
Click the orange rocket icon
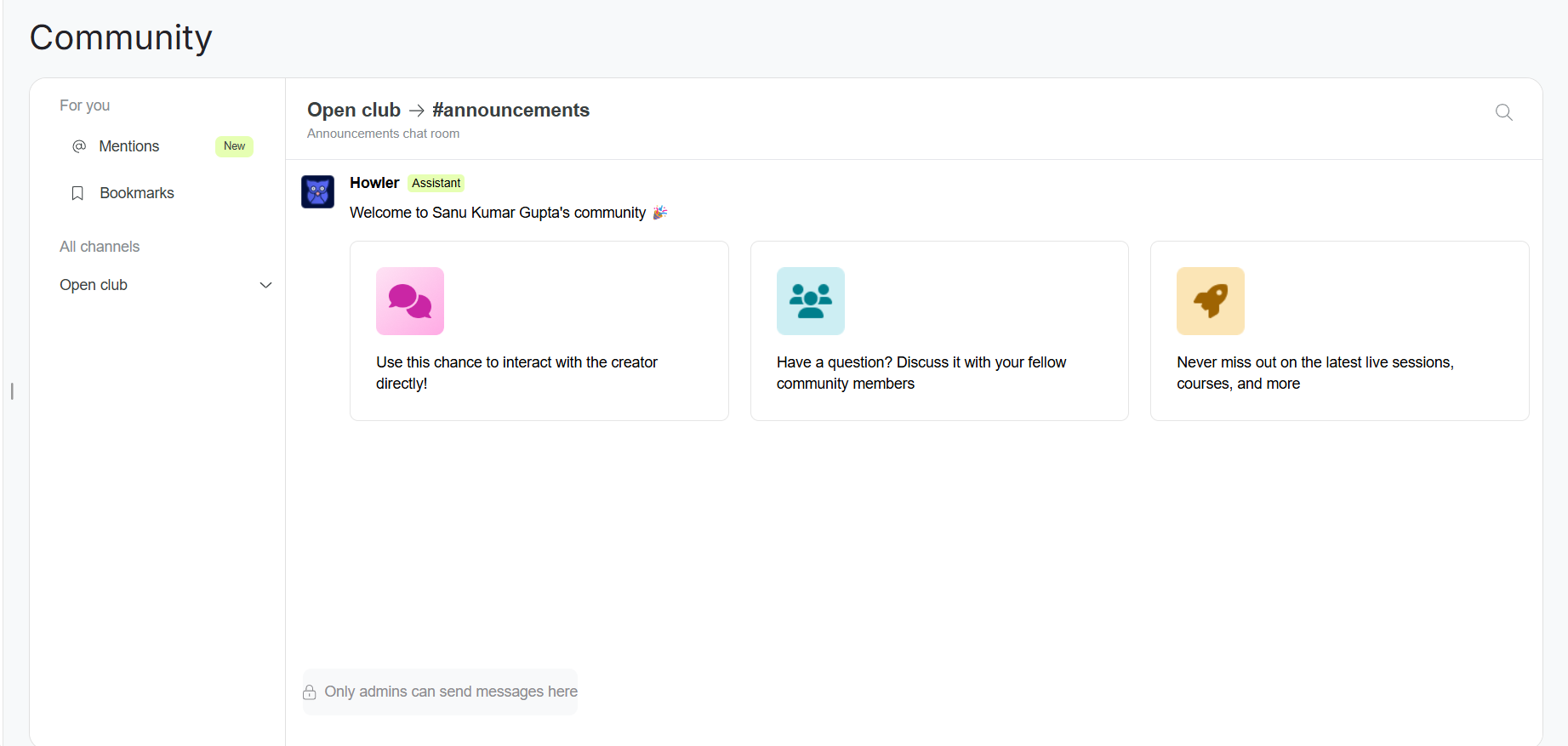(1210, 301)
